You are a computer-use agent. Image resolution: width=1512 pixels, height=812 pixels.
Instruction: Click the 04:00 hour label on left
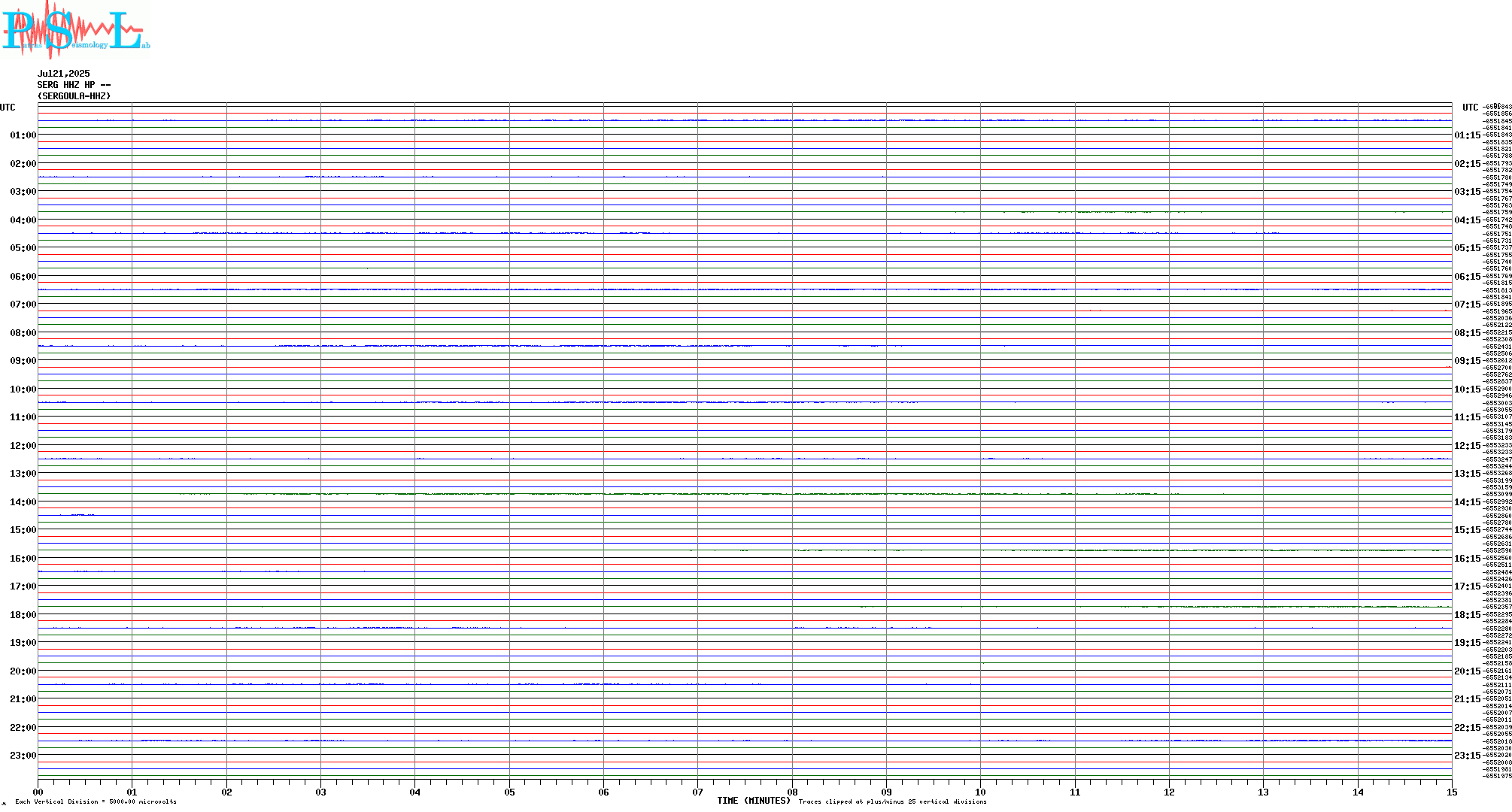click(23, 220)
